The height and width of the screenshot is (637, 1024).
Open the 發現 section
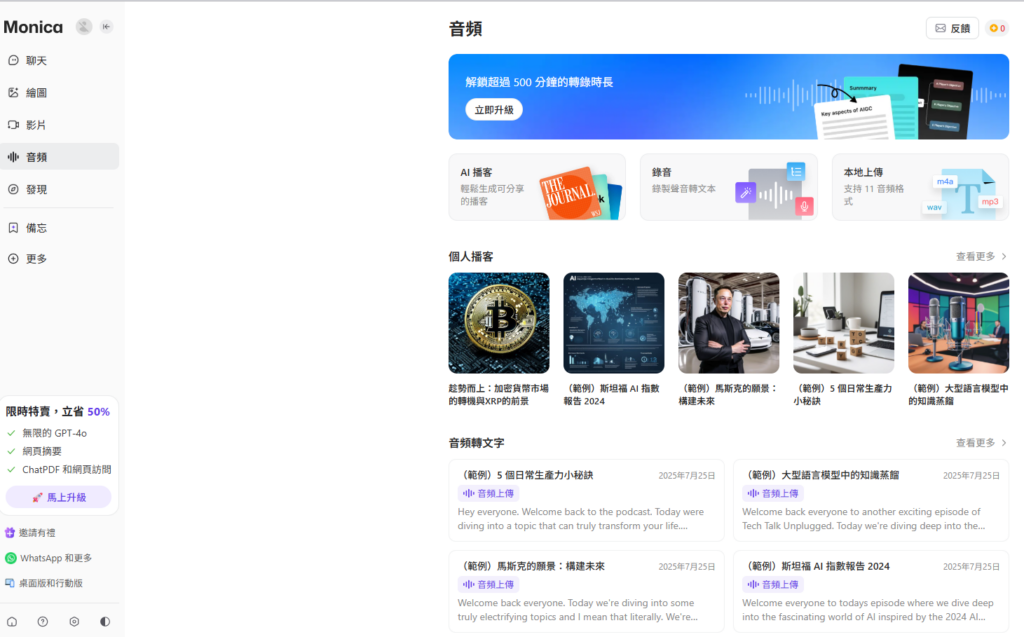pos(59,189)
